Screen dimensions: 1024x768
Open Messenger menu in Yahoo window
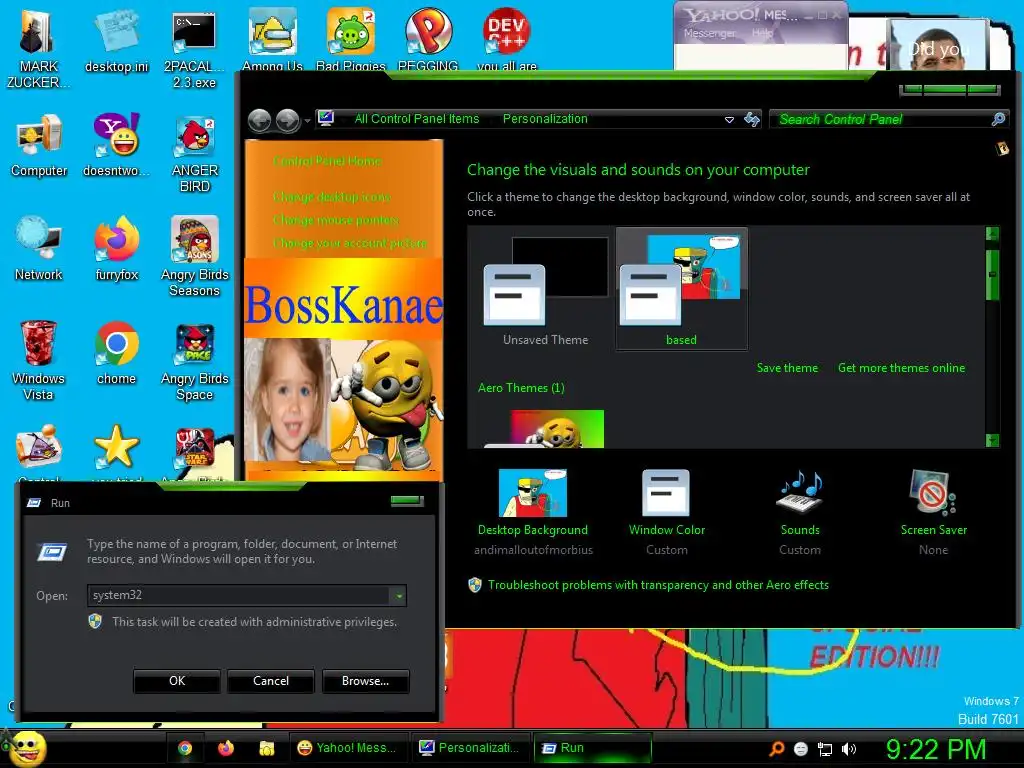coord(709,33)
